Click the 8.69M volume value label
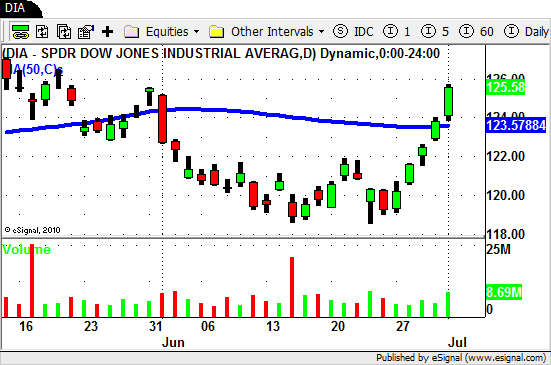551x365 pixels. coord(504,292)
